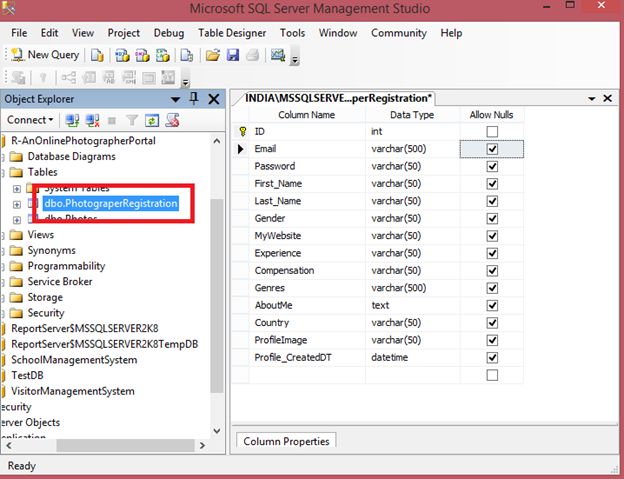Click the Print icon in the toolbar

253,55
